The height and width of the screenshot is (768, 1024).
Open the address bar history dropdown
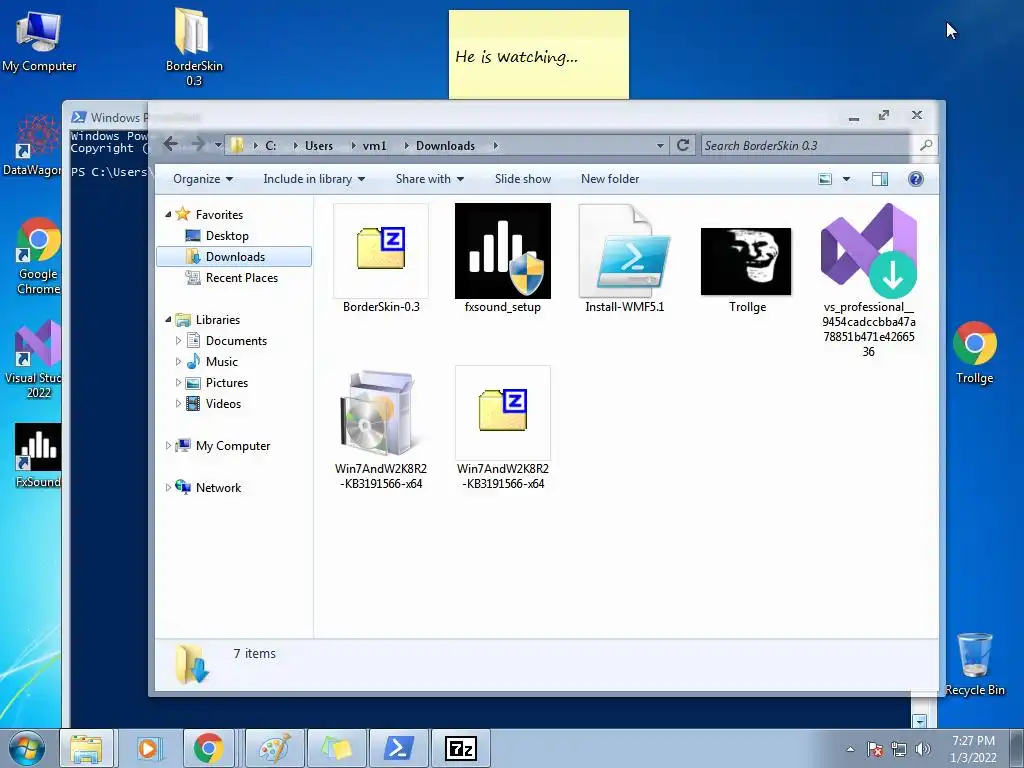pos(660,146)
